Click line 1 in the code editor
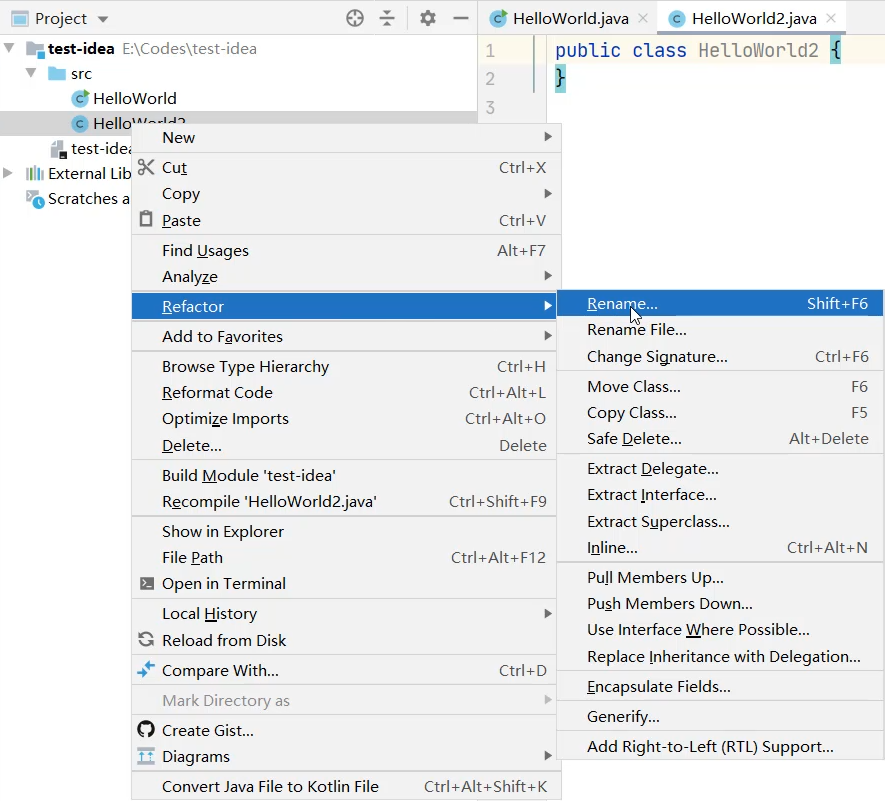The width and height of the screenshot is (885, 801). point(700,50)
